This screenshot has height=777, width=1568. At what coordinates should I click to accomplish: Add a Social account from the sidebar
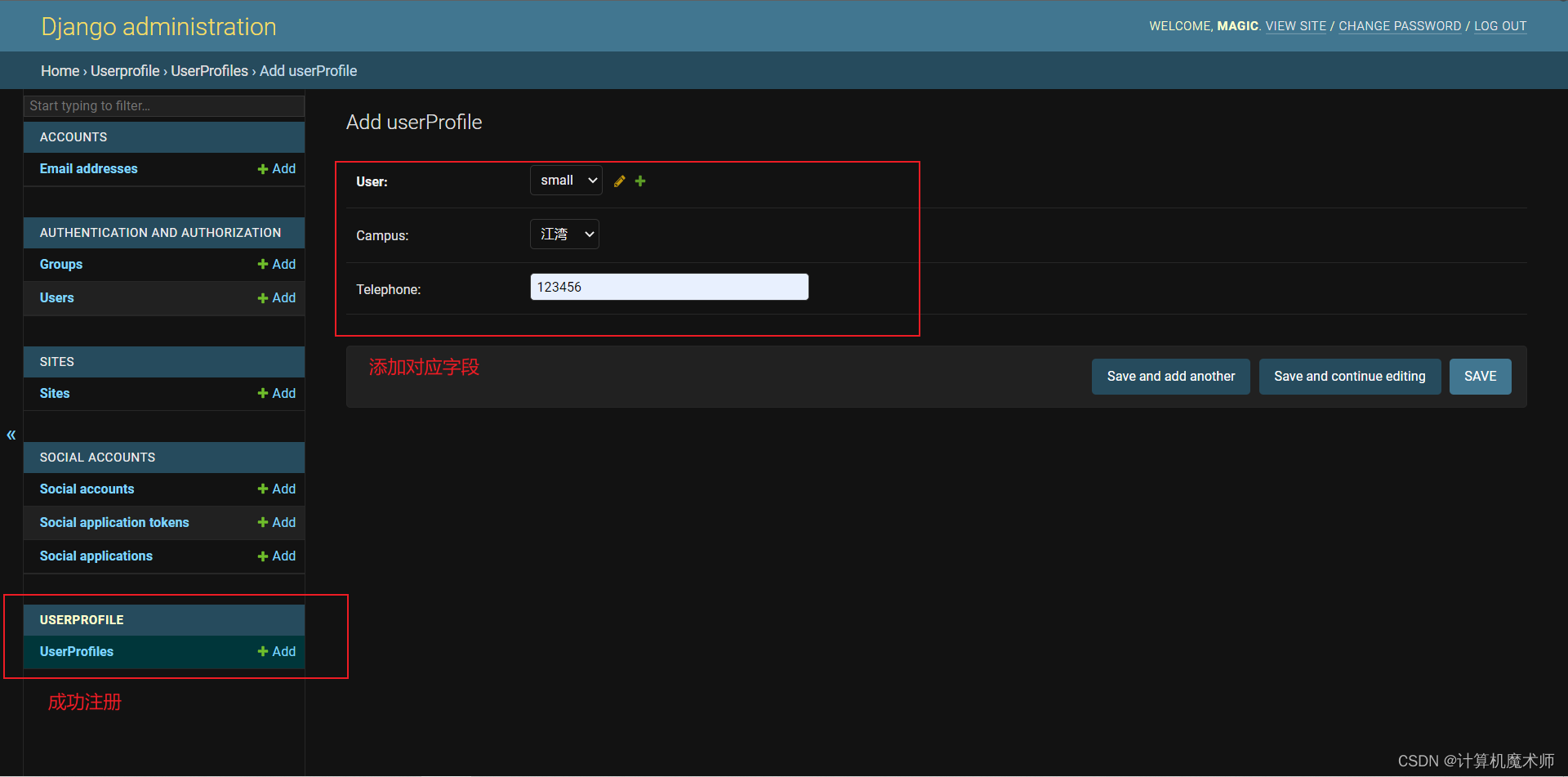[x=277, y=489]
